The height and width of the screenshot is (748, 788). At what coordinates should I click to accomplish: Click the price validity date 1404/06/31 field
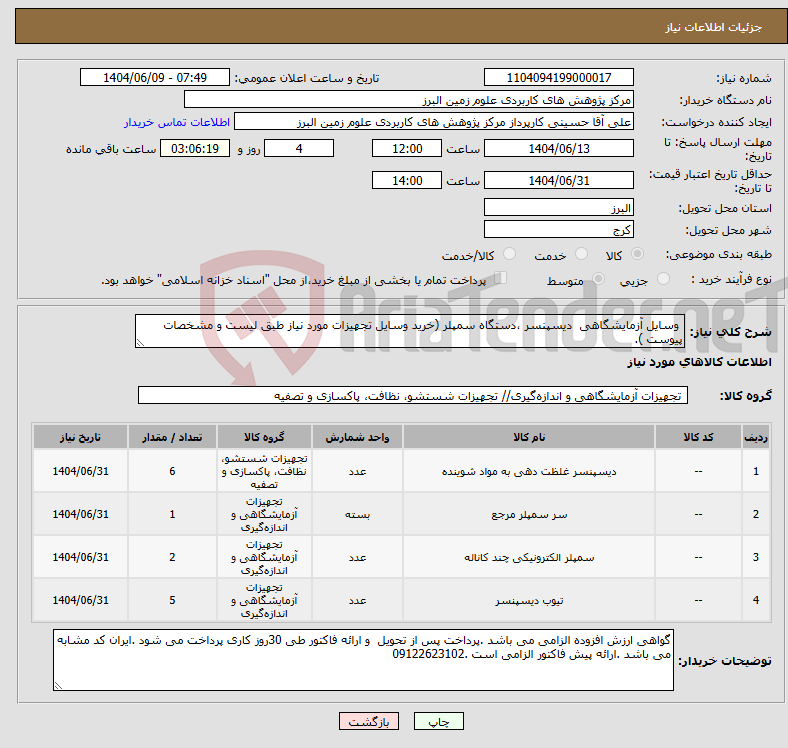click(558, 180)
